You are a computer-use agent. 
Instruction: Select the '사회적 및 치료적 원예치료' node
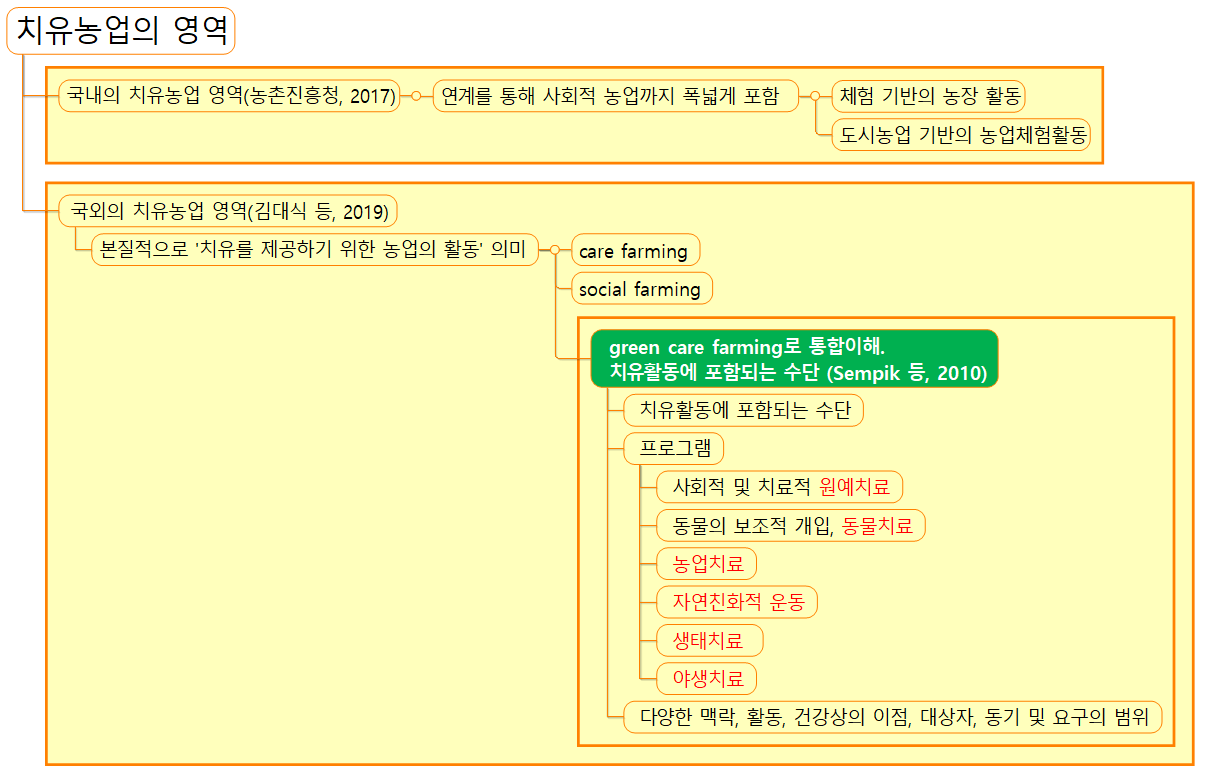pos(779,487)
